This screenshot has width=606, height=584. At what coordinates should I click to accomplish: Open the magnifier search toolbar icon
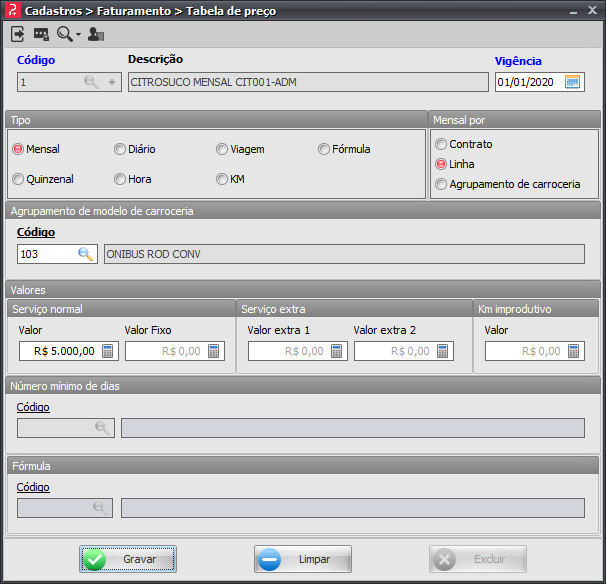point(65,34)
